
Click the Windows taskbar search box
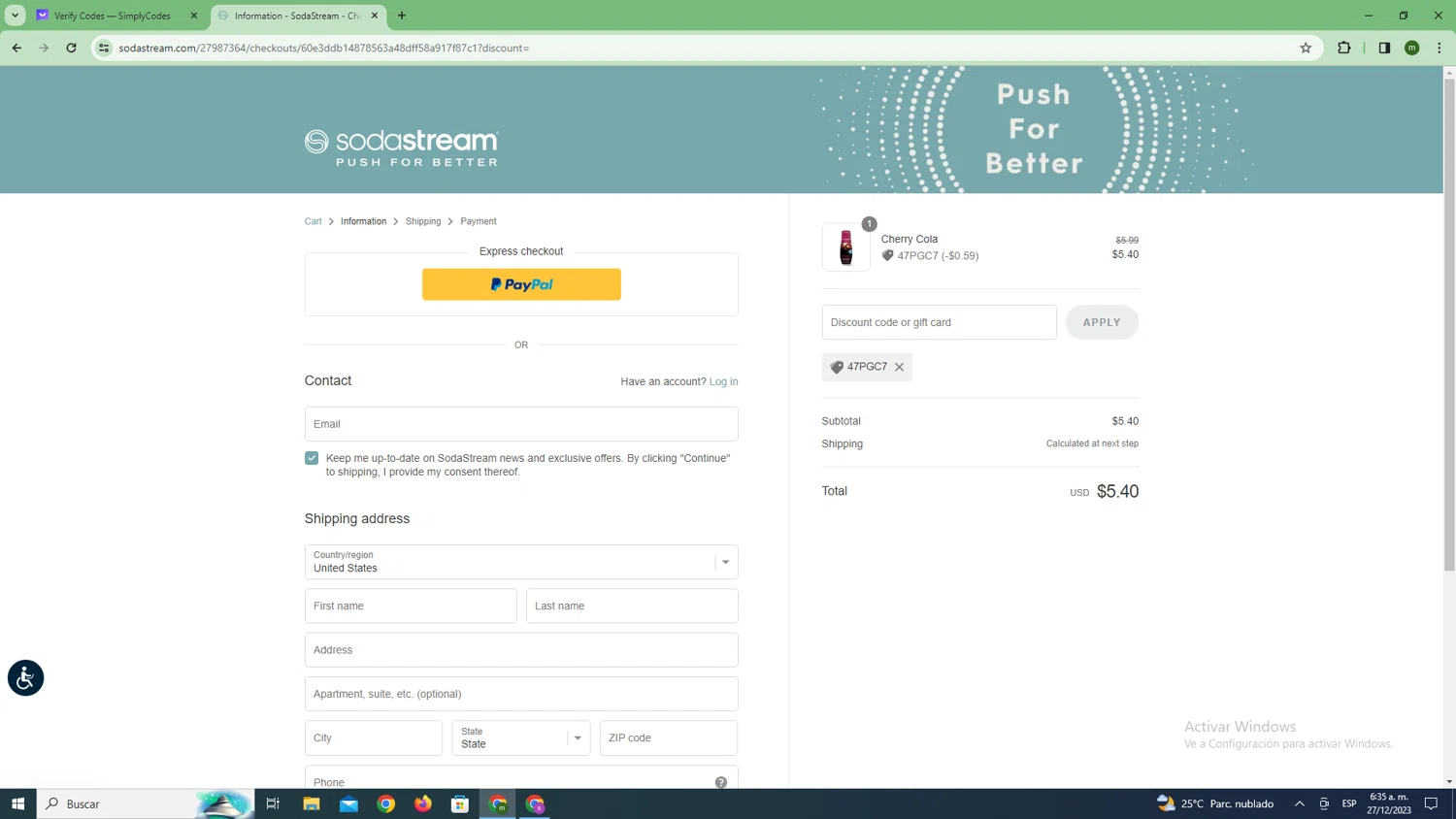pyautogui.click(x=146, y=803)
